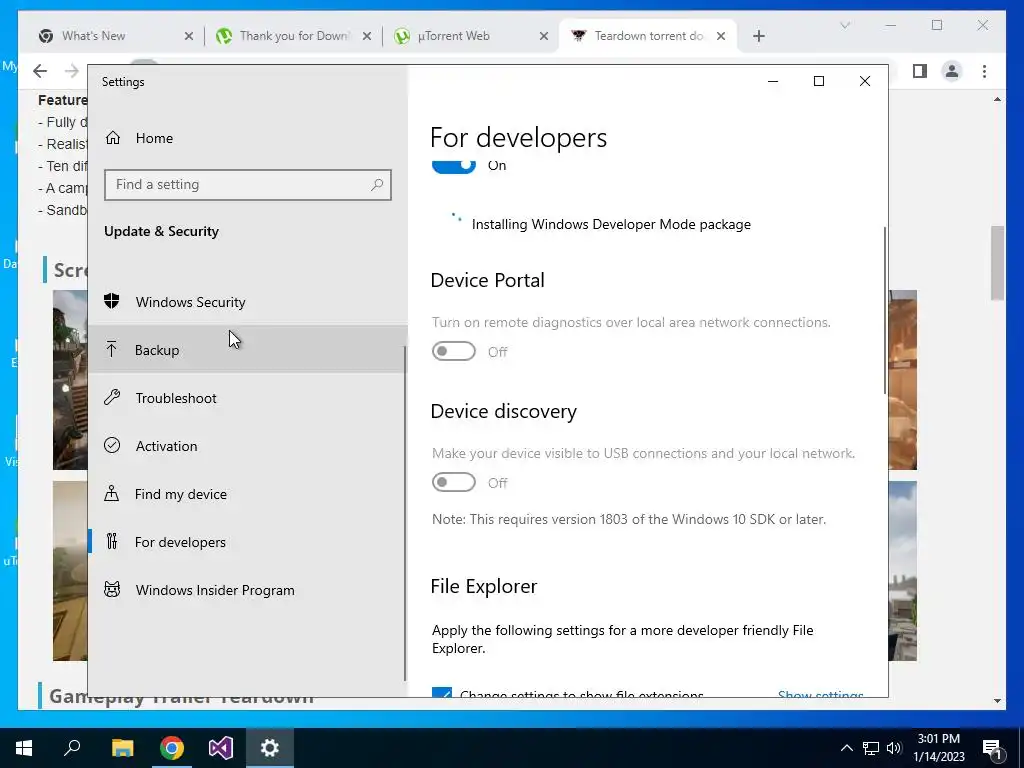
Task: Click the Settings content scrollbar thumb
Action: [885, 310]
